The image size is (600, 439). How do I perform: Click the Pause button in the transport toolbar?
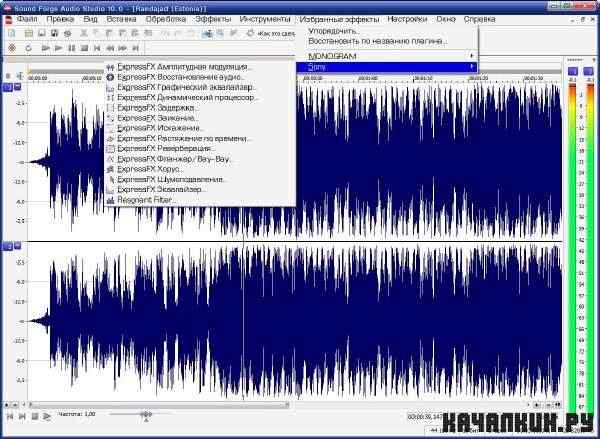tap(72, 48)
